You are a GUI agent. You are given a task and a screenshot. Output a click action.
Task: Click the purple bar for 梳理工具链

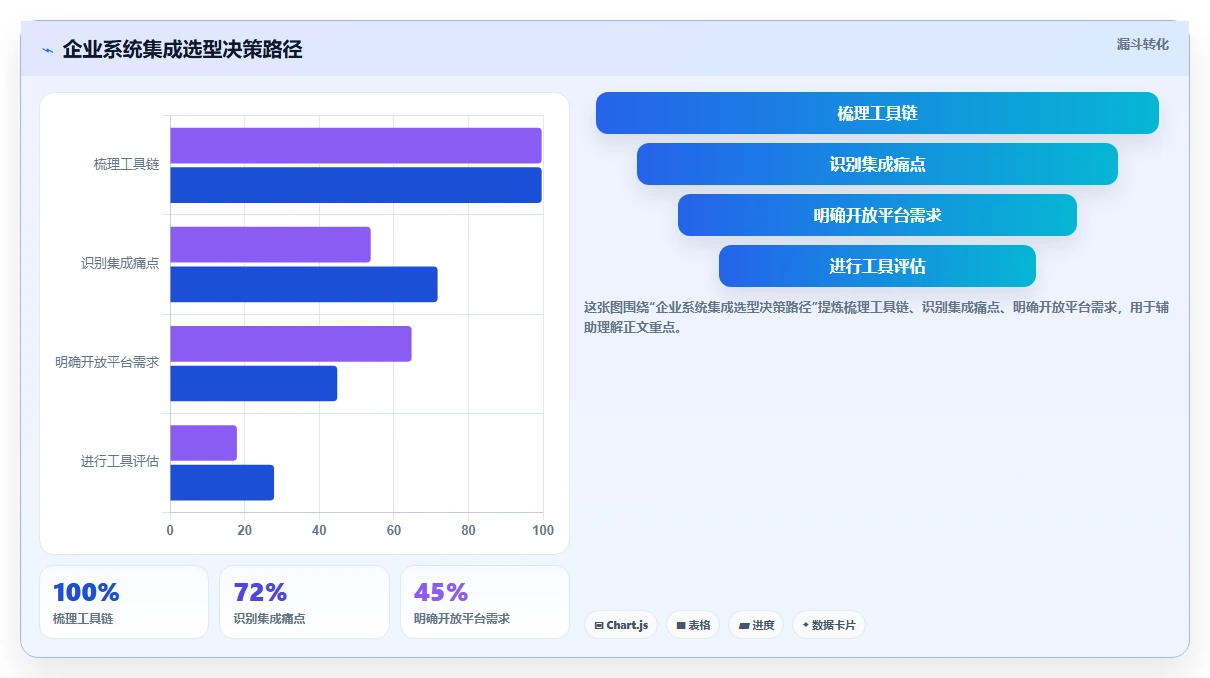[356, 146]
